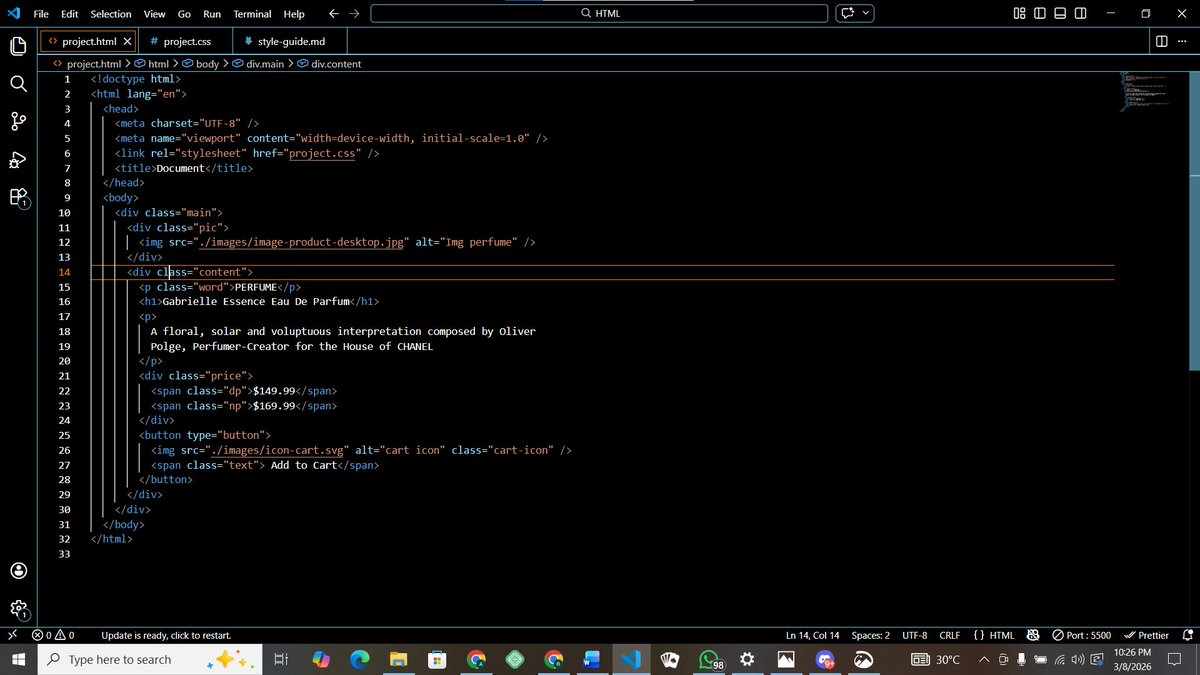The image size is (1200, 675).
Task: Open the Go menu
Action: click(x=184, y=13)
